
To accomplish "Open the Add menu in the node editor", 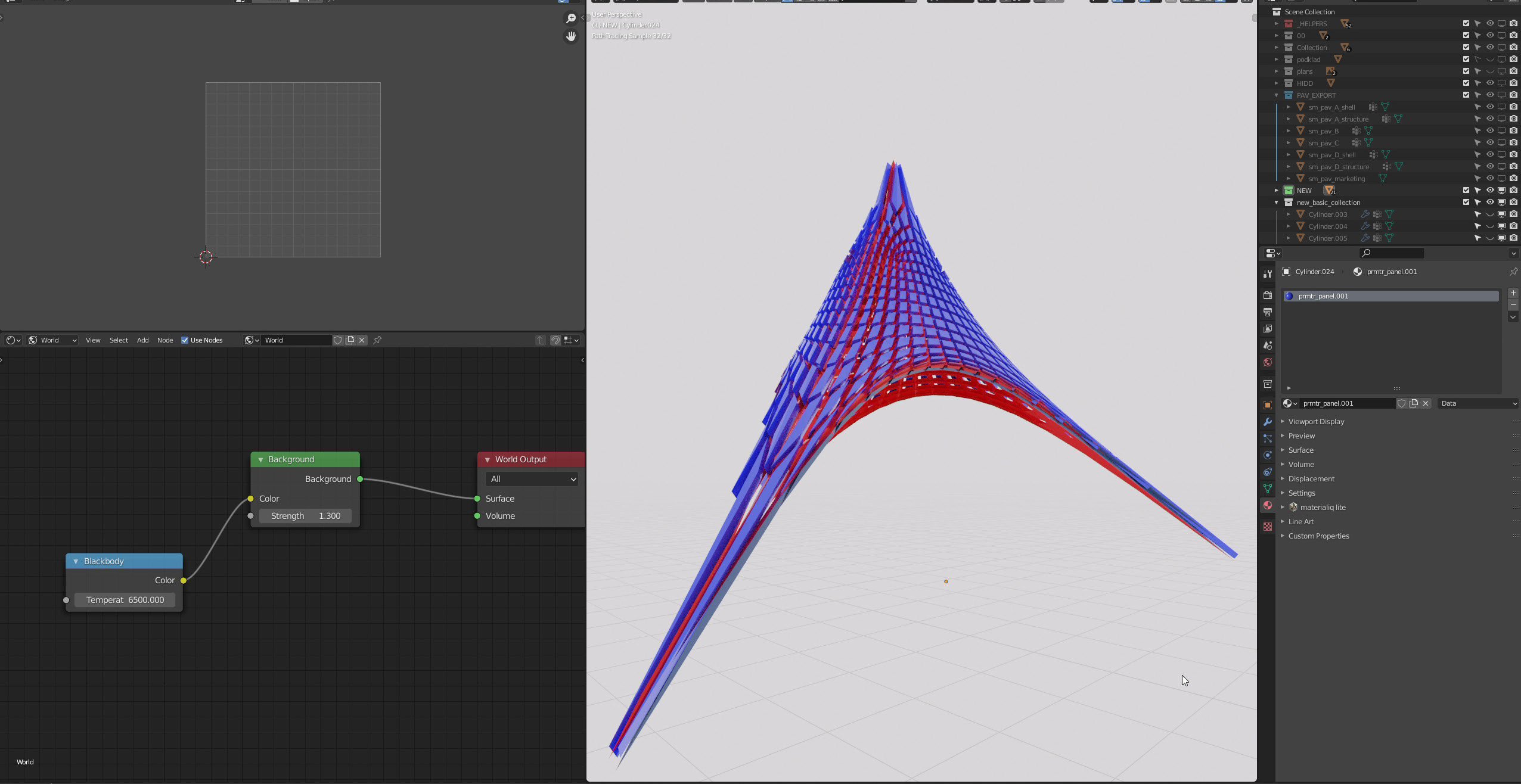I will (x=142, y=340).
